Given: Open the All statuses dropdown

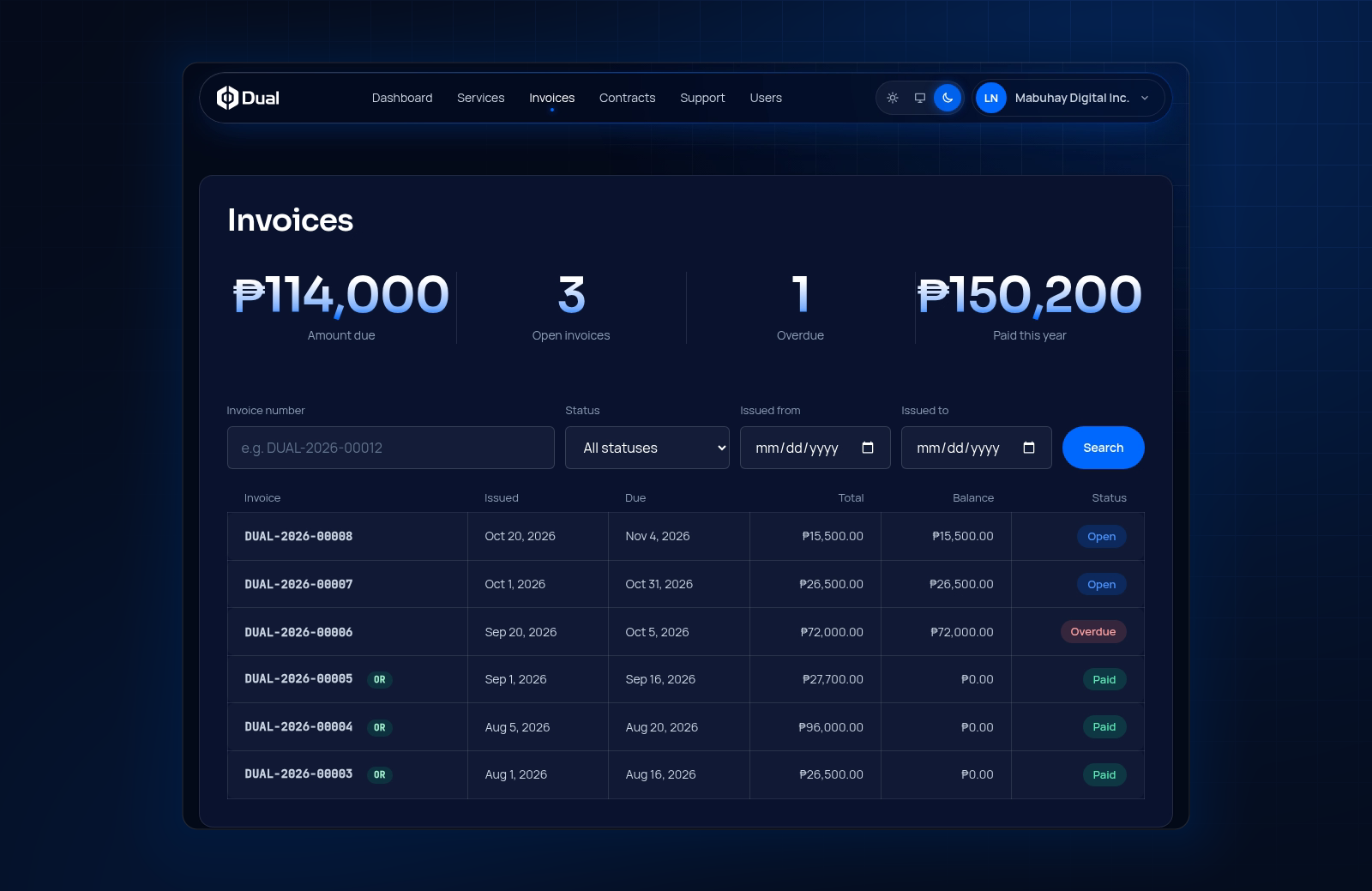Looking at the screenshot, I should [x=647, y=448].
